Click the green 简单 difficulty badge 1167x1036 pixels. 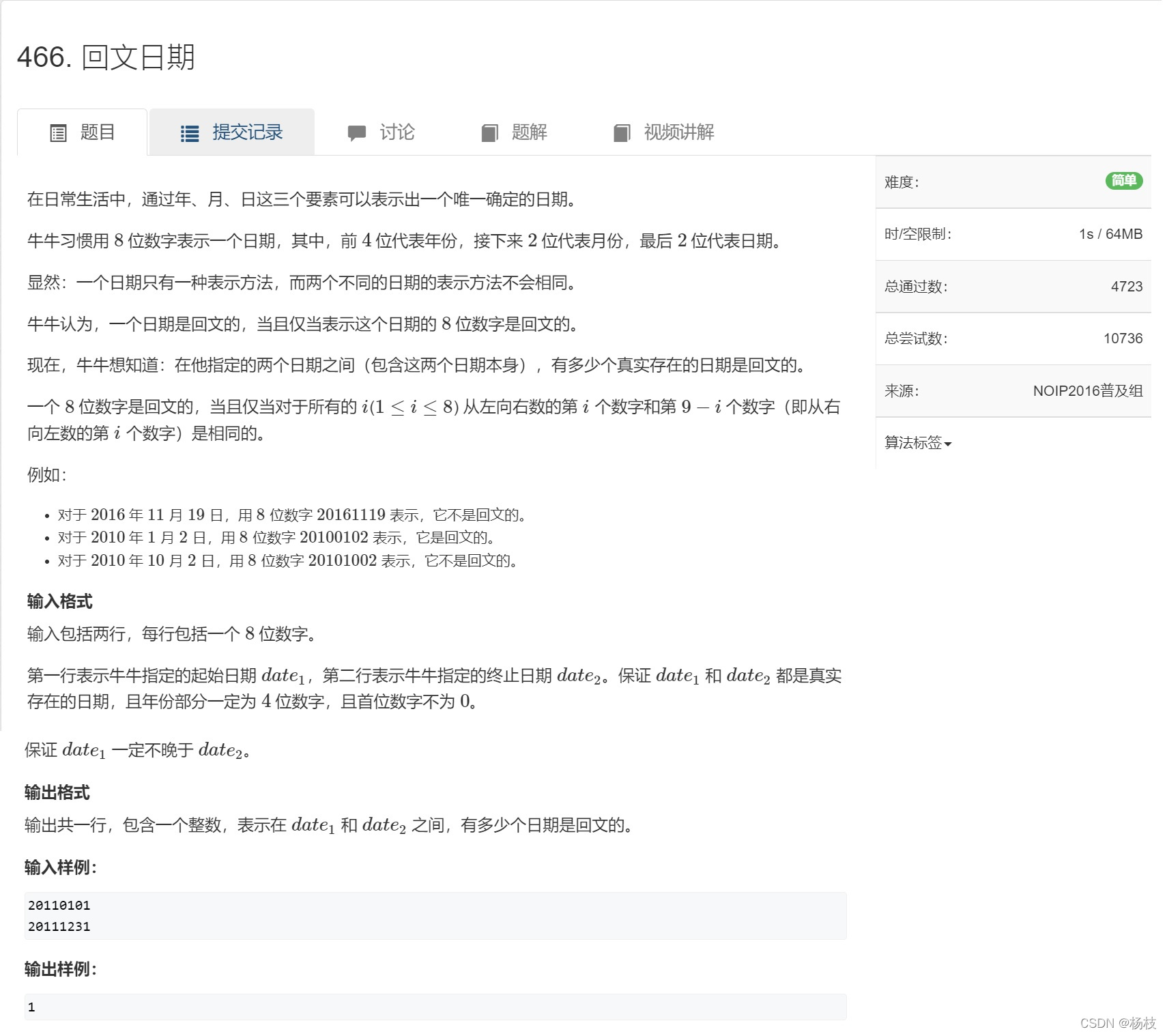point(1124,181)
